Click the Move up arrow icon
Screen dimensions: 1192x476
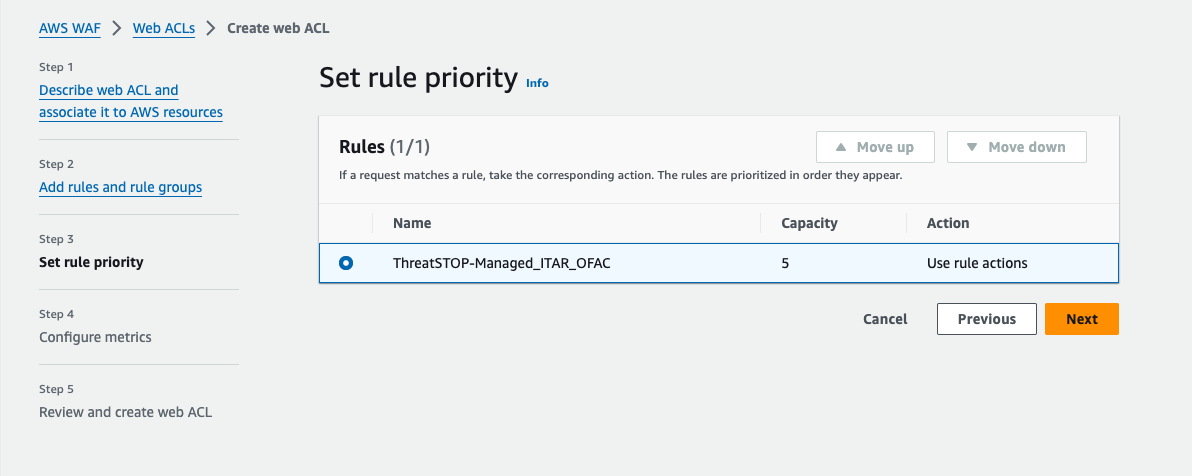click(841, 147)
